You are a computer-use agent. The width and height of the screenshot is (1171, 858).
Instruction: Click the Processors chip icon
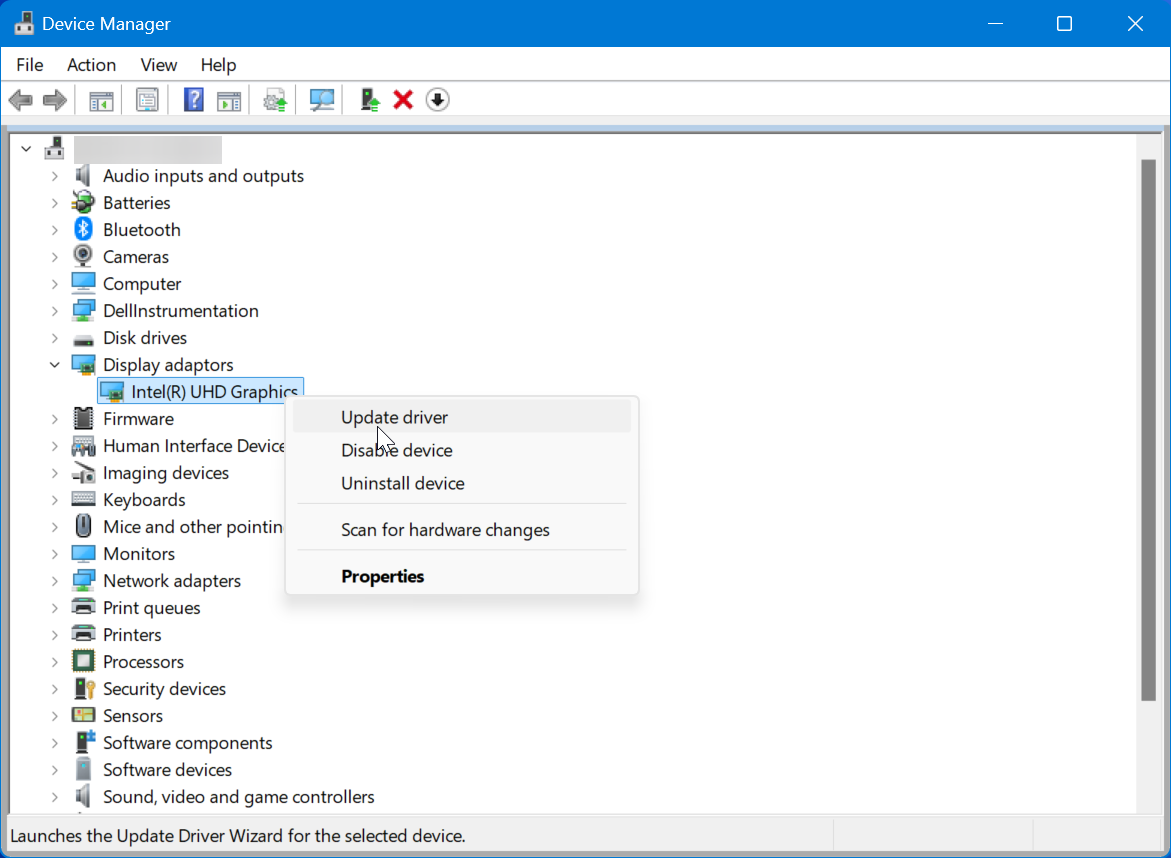coord(83,662)
